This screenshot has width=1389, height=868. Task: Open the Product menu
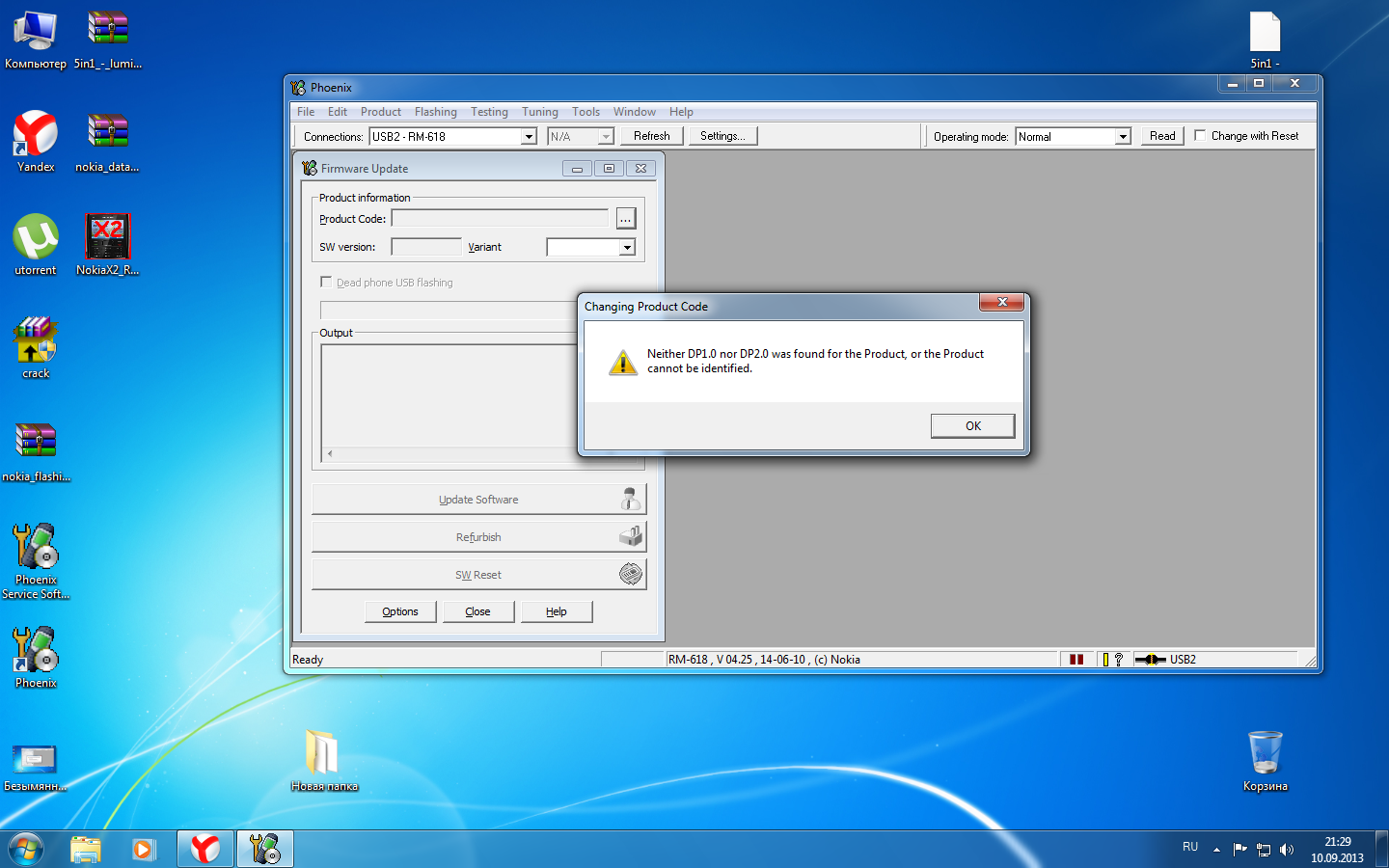pos(381,112)
